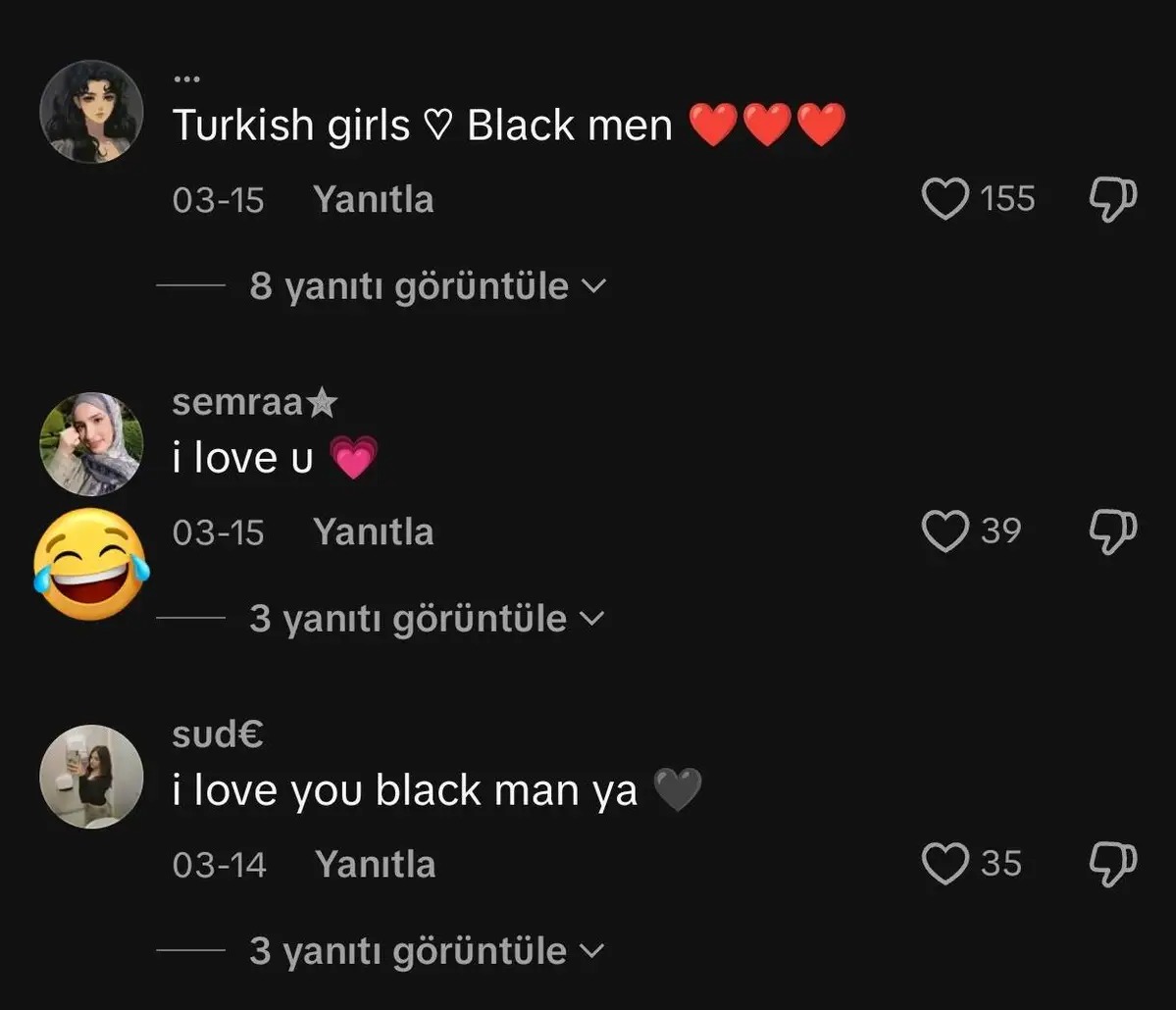Click Yanıtla under sud€'s comment
Viewport: 1176px width, 1010px height.
click(x=375, y=864)
